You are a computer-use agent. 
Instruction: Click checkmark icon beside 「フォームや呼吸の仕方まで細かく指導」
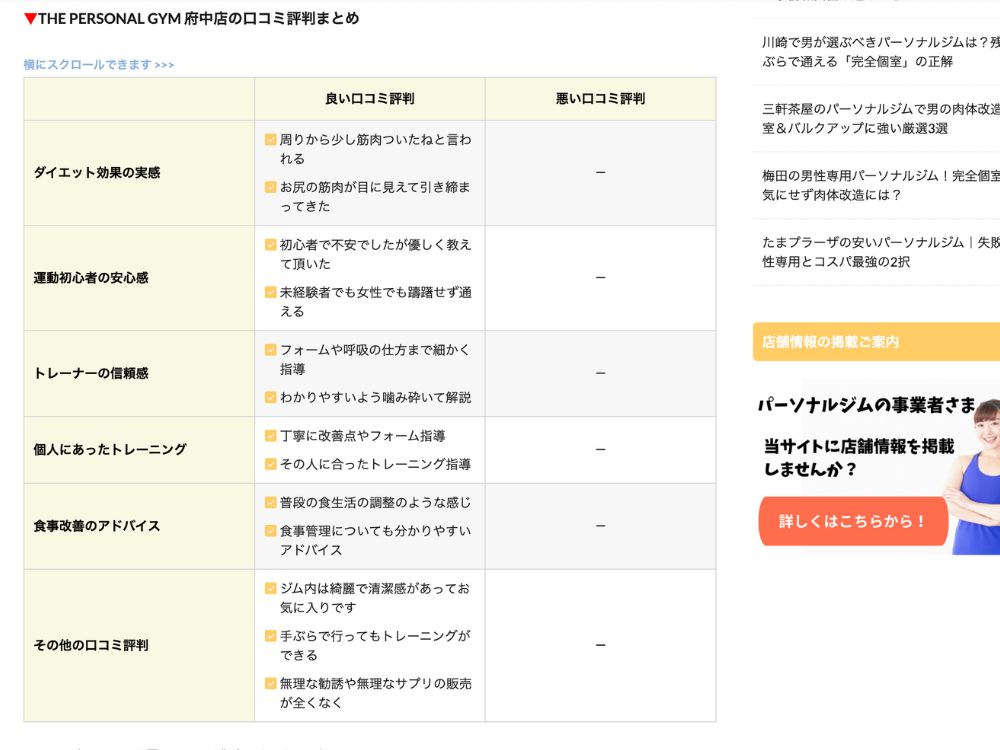pos(268,350)
